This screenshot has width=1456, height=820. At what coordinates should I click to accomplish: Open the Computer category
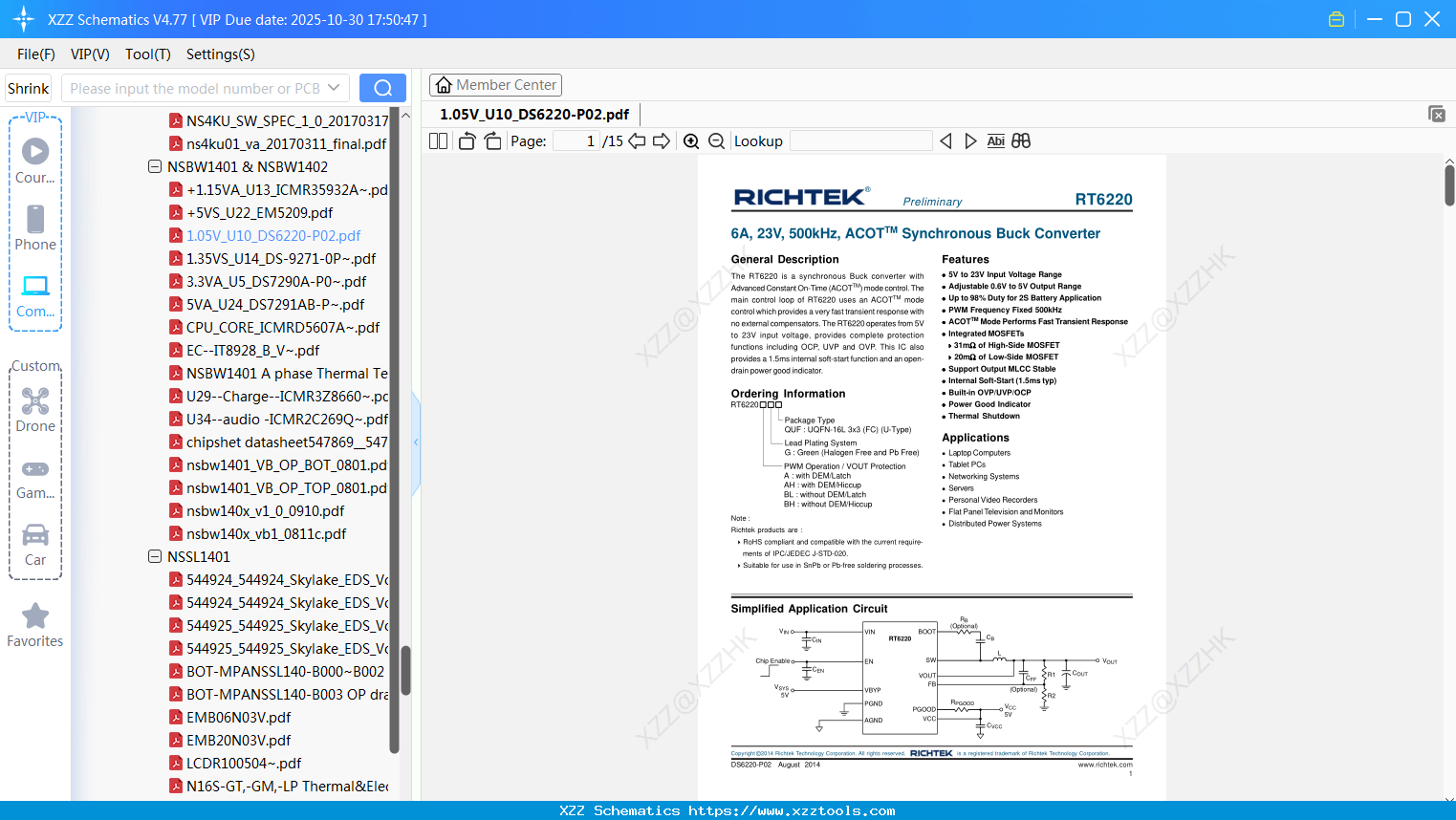(35, 295)
